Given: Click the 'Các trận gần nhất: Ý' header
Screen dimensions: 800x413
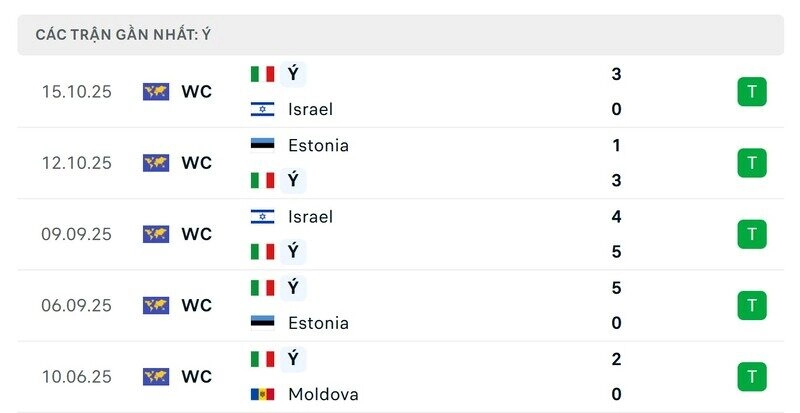Looking at the screenshot, I should click(123, 35).
